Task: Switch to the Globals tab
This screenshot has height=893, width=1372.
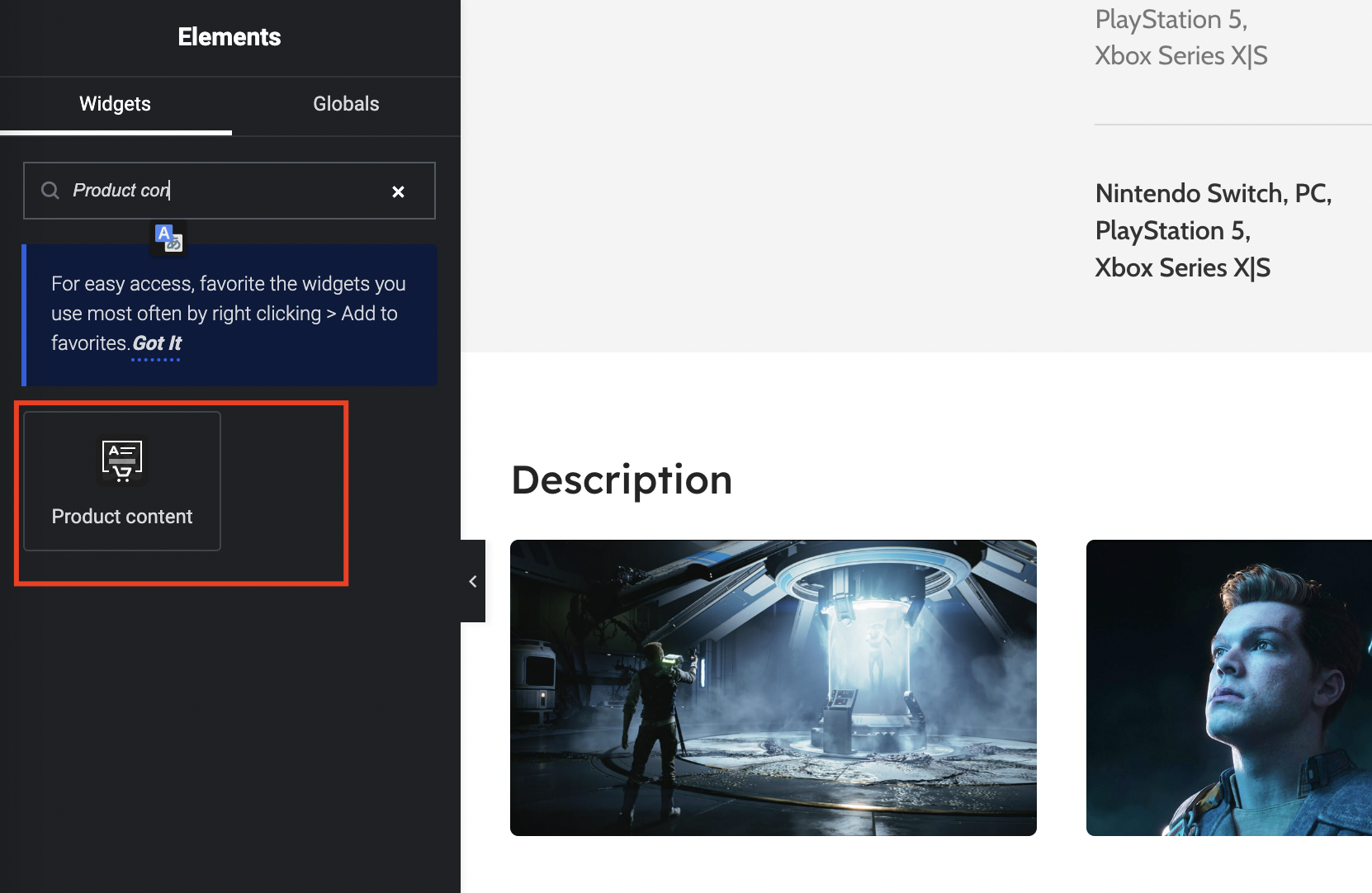Action: point(346,104)
